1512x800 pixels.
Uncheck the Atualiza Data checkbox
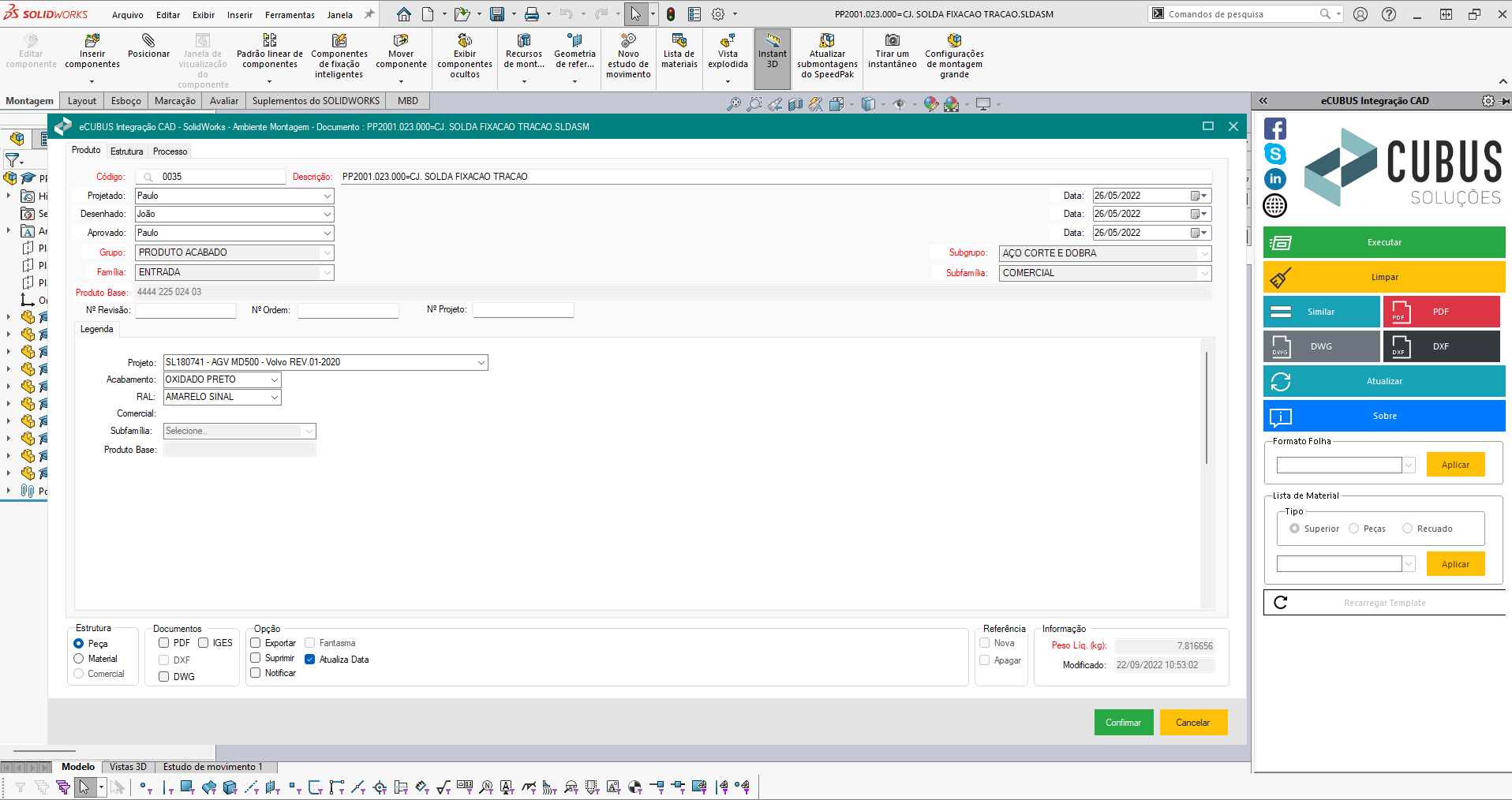tap(310, 660)
